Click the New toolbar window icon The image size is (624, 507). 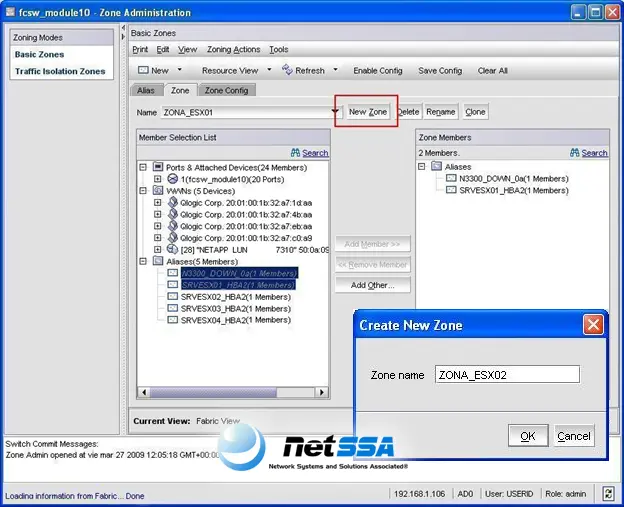pos(143,70)
